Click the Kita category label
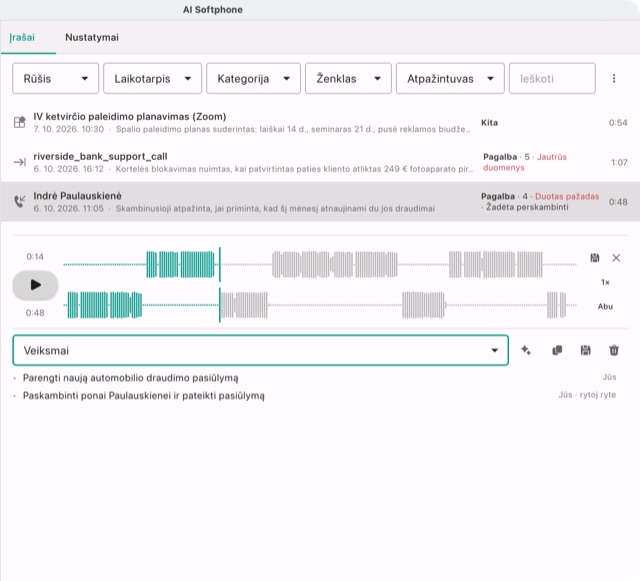The image size is (640, 581). point(489,122)
